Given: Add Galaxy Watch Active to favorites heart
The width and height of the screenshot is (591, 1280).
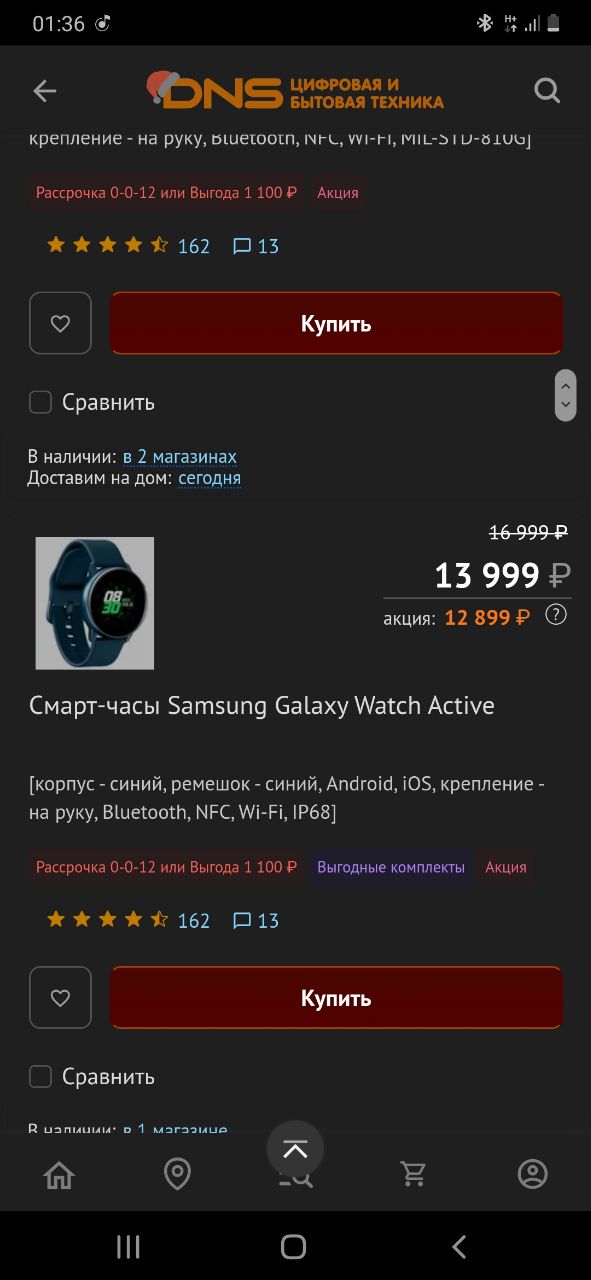Looking at the screenshot, I should pos(60,997).
